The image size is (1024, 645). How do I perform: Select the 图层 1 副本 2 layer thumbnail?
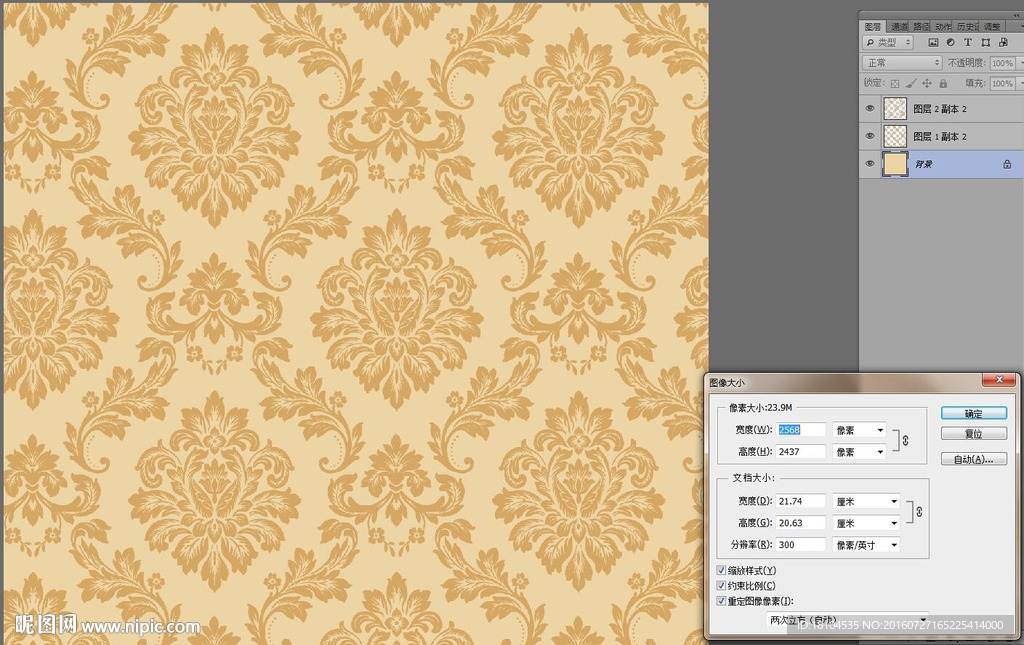pos(895,136)
